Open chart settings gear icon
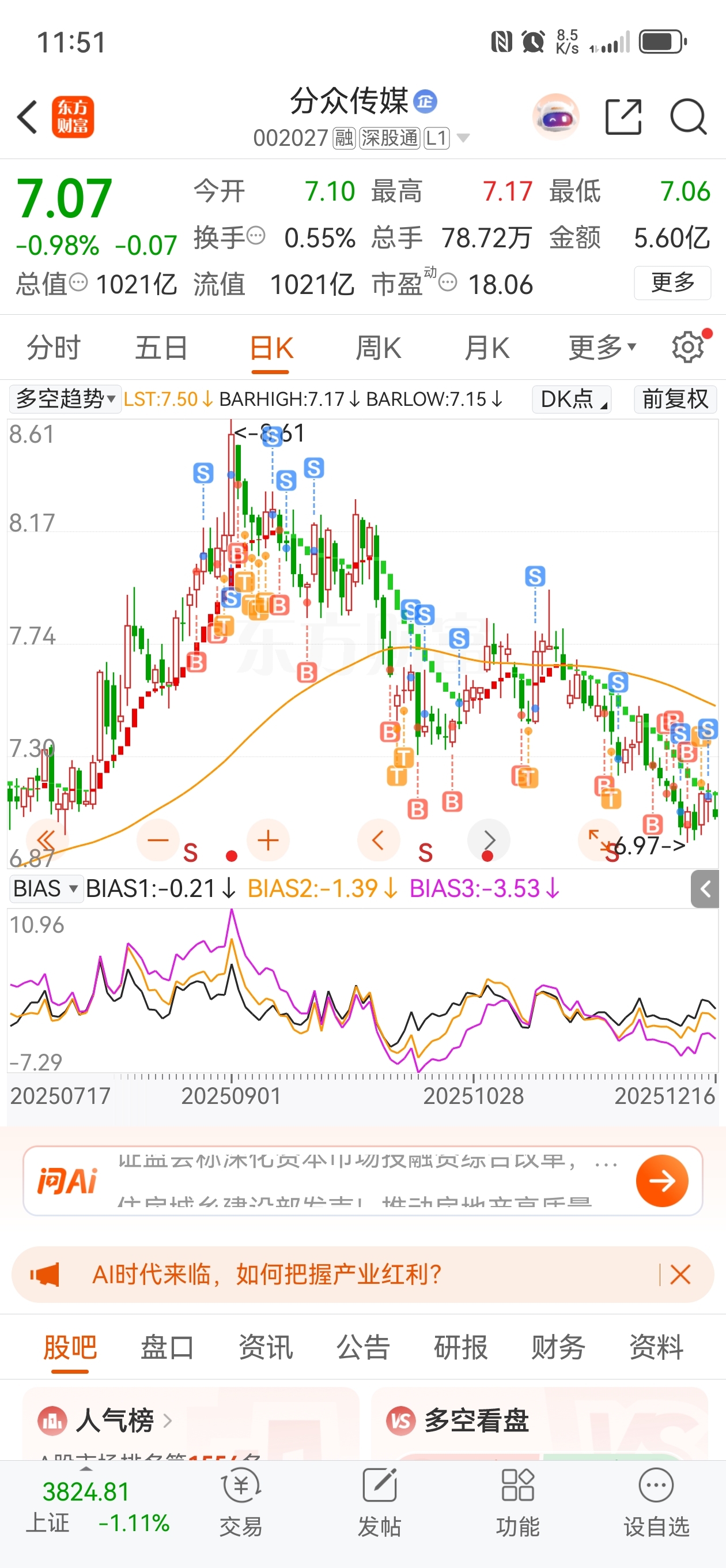The image size is (726, 1568). 689,348
